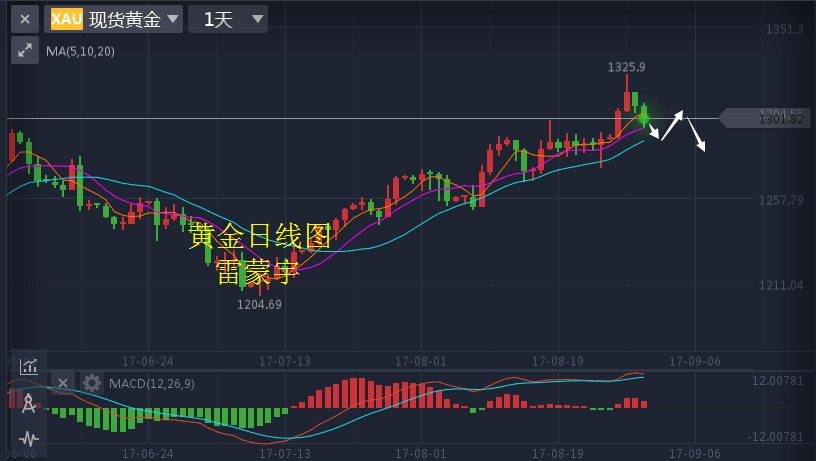Click the MA(5,10,20) indicator label
The width and height of the screenshot is (816, 461).
pos(80,51)
